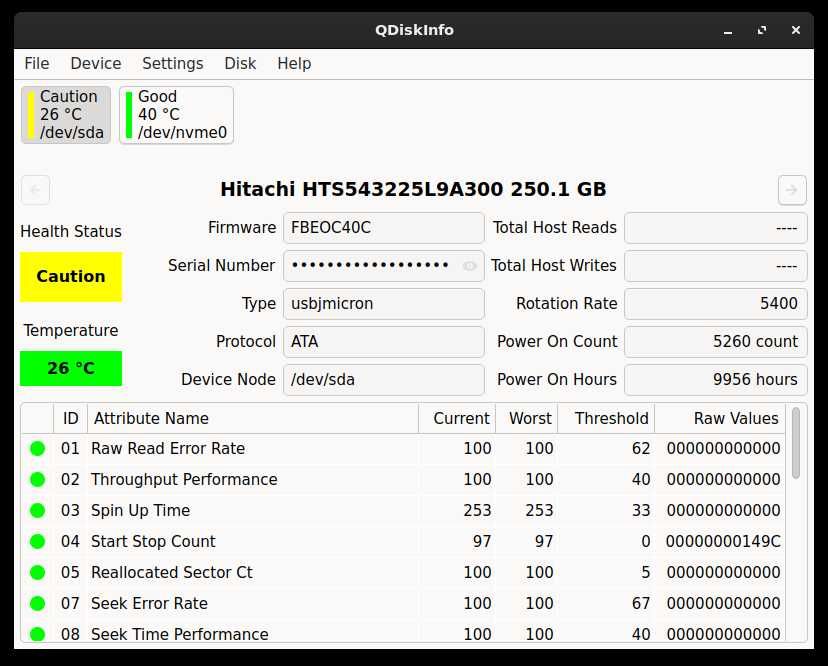The image size is (828, 666).
Task: Click the Rotation Rate field 5400
Action: tap(716, 304)
